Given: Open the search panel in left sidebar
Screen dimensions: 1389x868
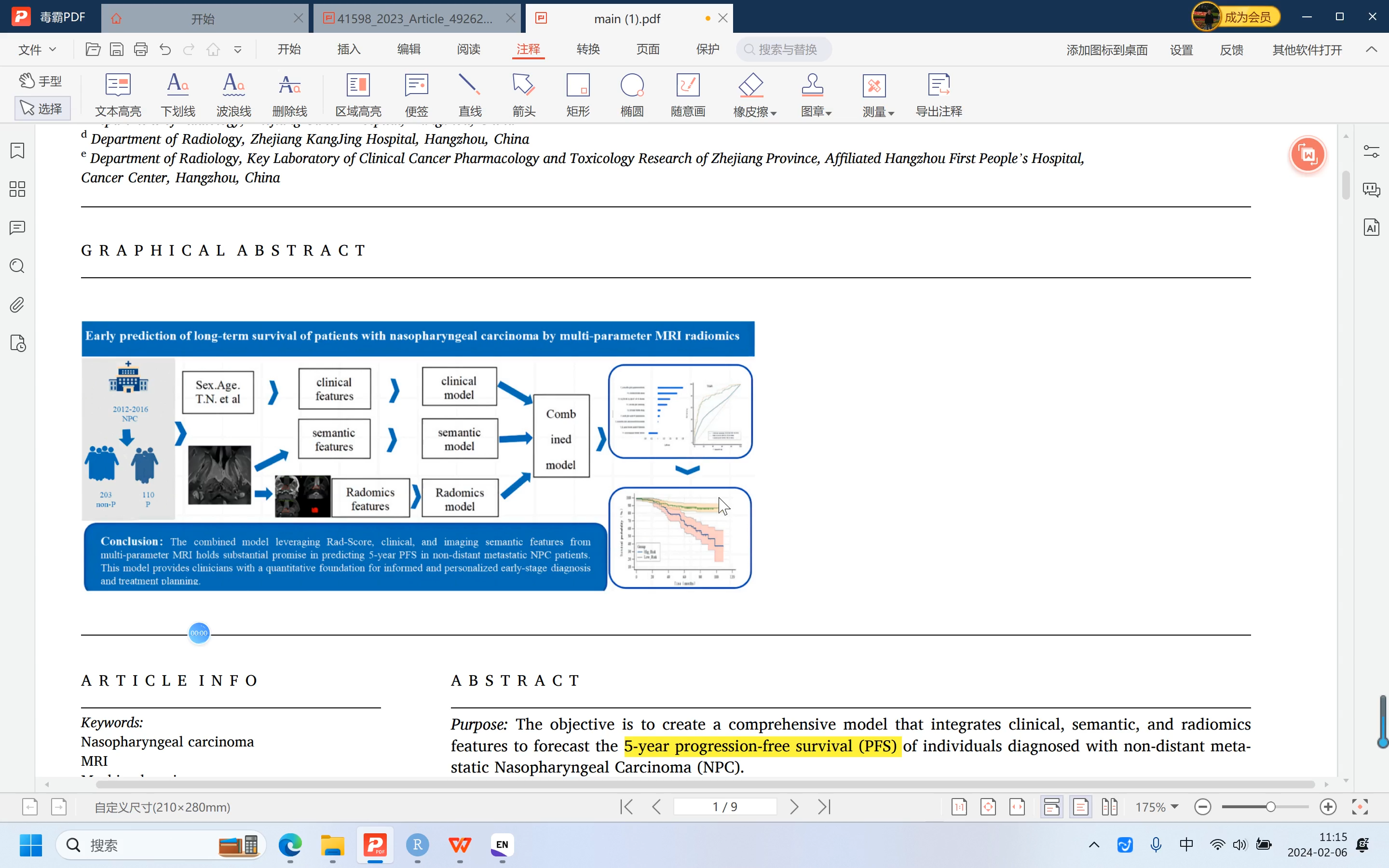Looking at the screenshot, I should click(x=17, y=266).
